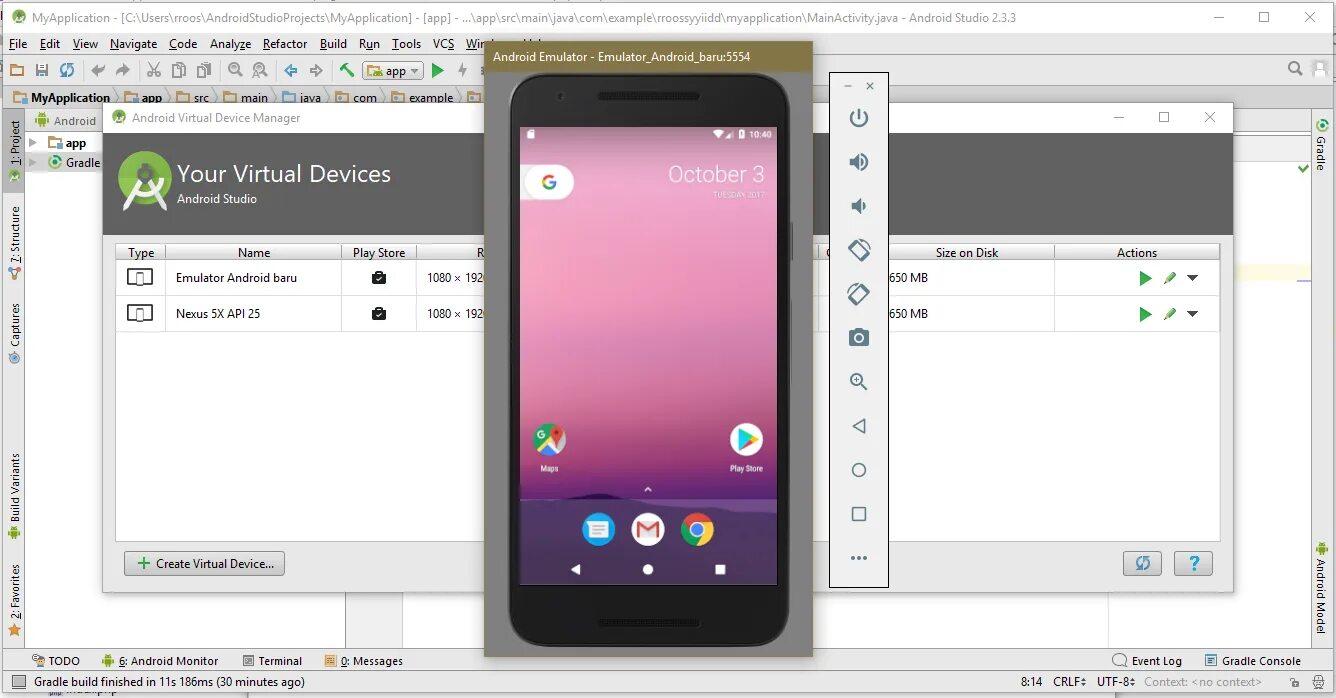1336x698 pixels.
Task: Open the Refactor menu
Action: pyautogui.click(x=285, y=44)
